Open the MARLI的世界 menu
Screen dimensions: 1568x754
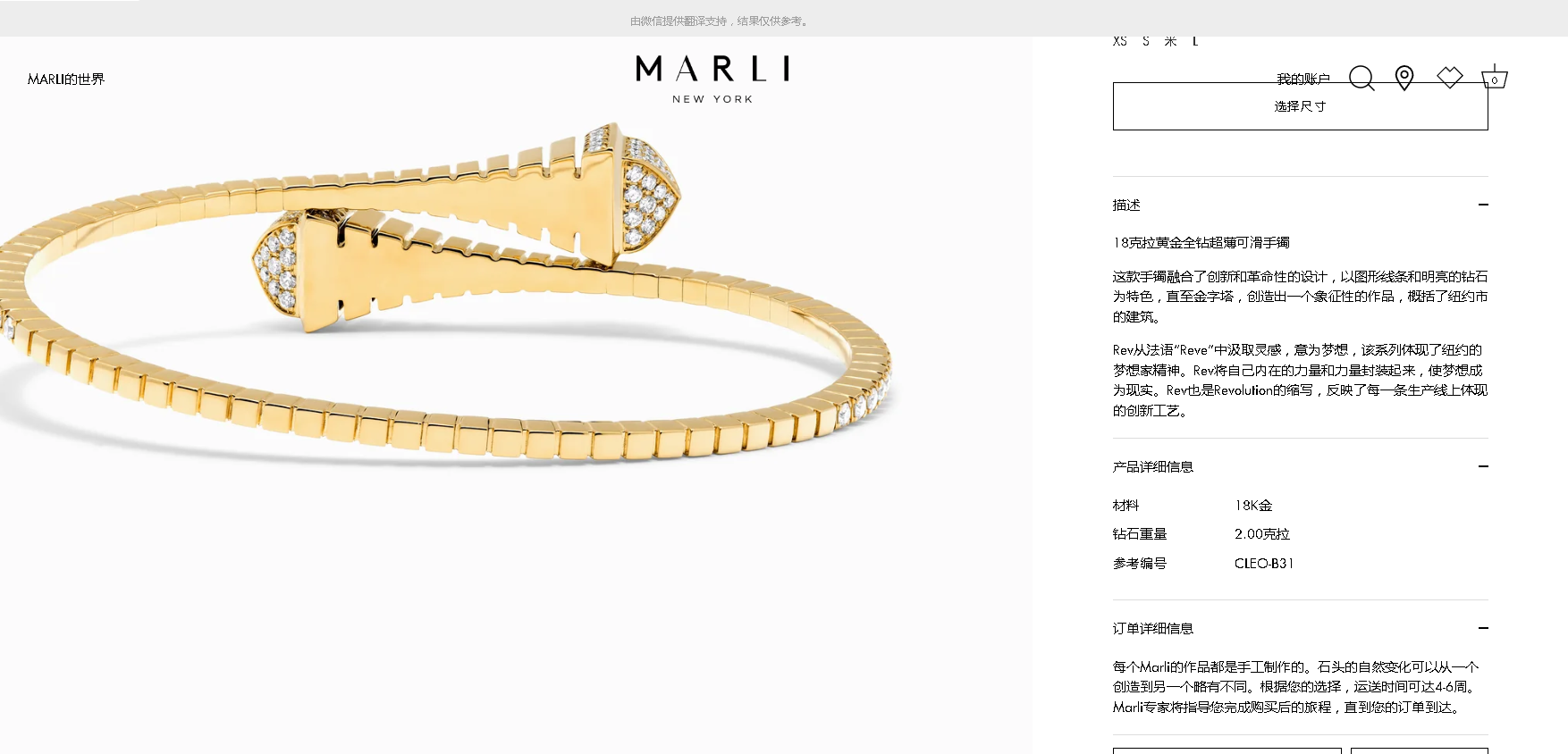66,80
